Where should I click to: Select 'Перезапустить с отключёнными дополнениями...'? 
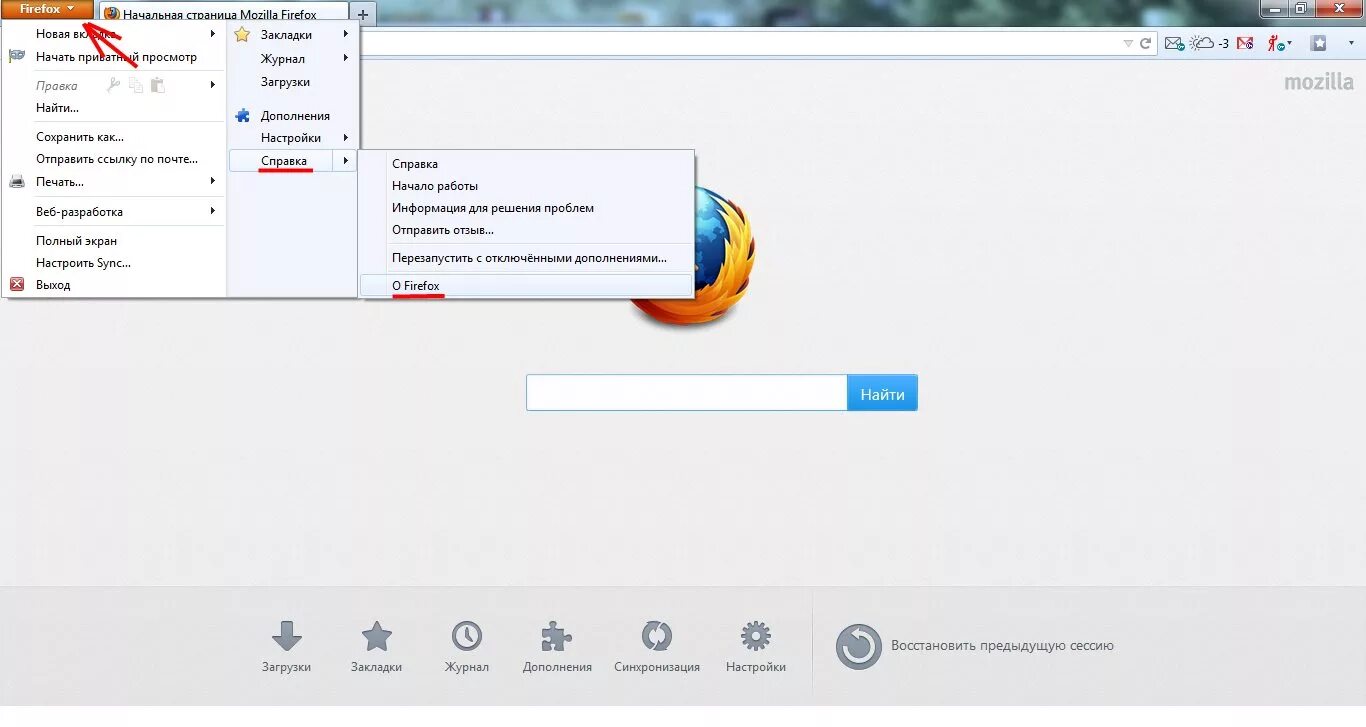click(x=527, y=258)
